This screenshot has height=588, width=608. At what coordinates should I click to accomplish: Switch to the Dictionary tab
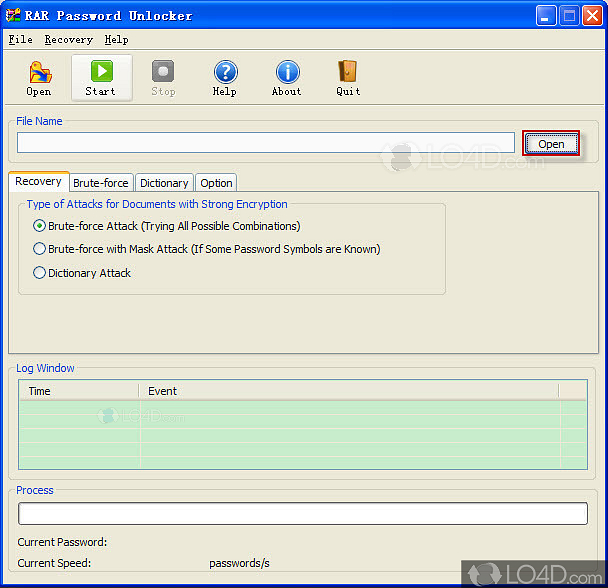164,183
